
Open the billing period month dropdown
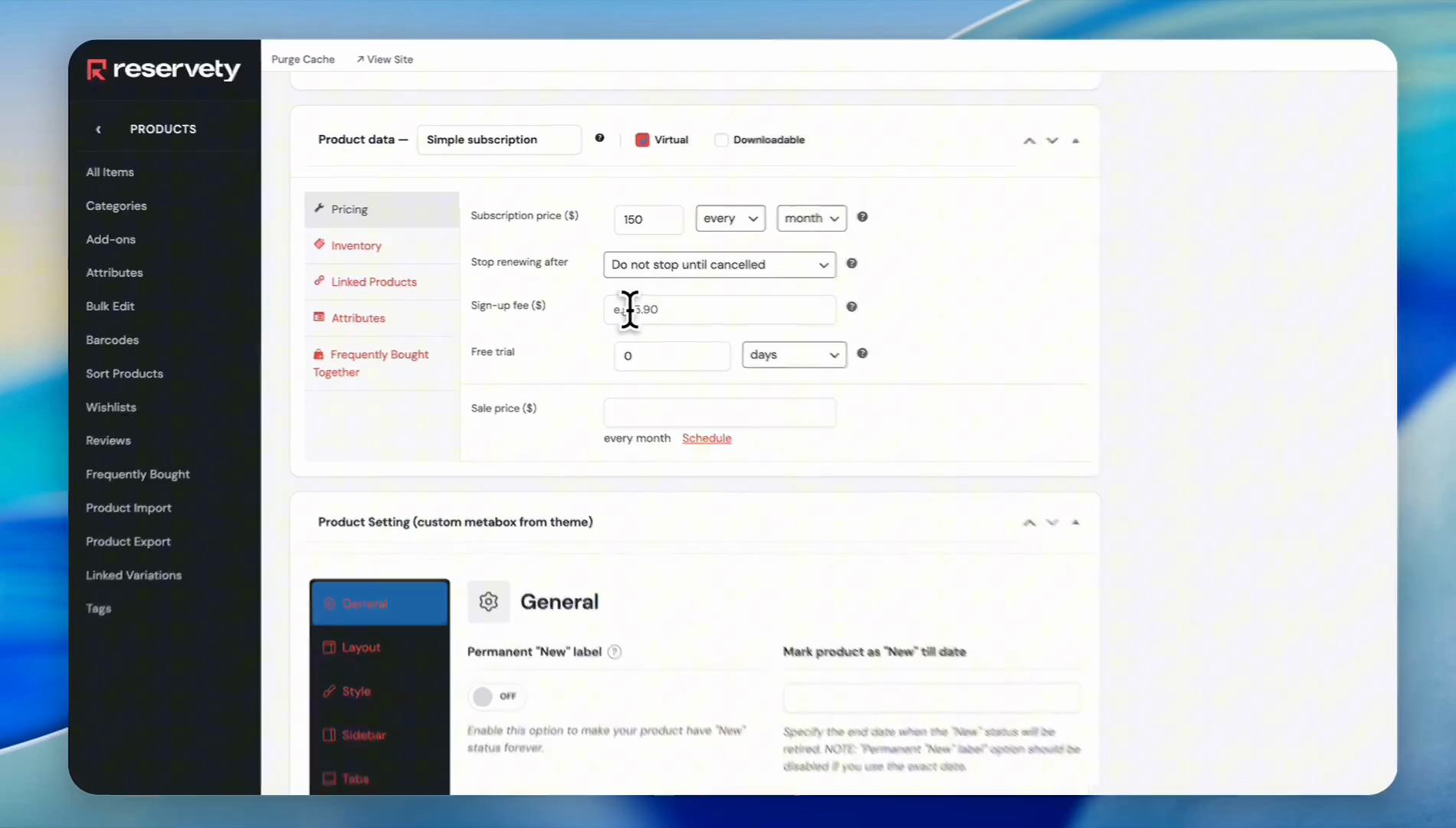click(811, 219)
